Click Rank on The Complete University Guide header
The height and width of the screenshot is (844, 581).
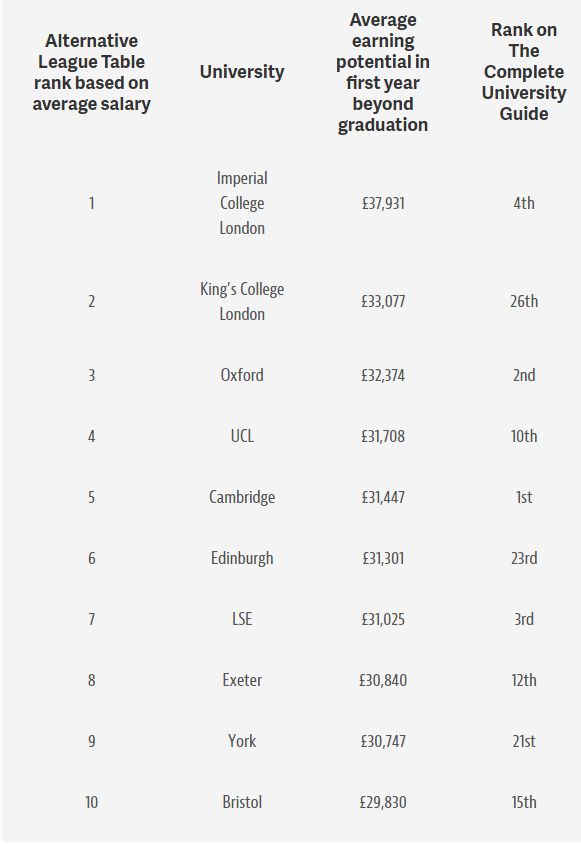[x=524, y=72]
